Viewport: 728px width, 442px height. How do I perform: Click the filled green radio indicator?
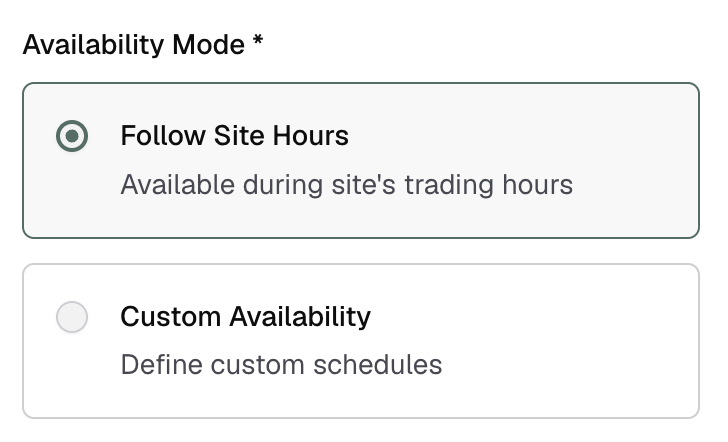click(72, 136)
